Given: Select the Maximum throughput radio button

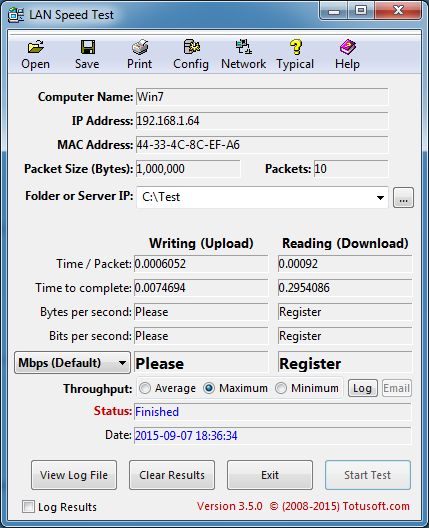Looking at the screenshot, I should pos(209,388).
